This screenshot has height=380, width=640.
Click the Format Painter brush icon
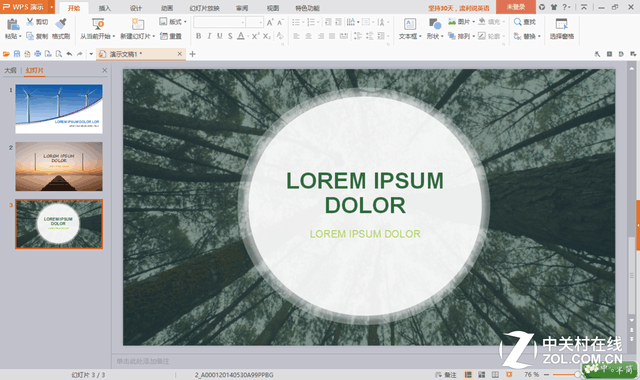click(x=61, y=24)
